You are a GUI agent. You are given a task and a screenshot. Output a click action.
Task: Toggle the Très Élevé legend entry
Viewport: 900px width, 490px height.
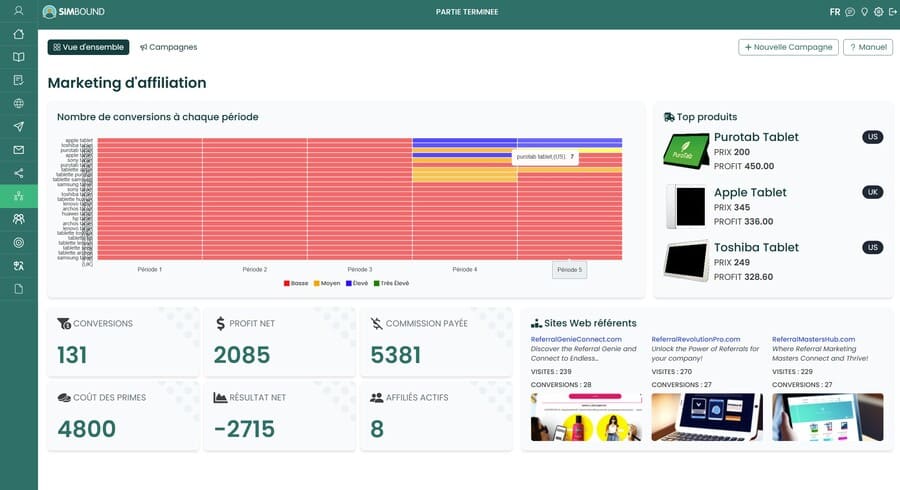click(x=391, y=283)
